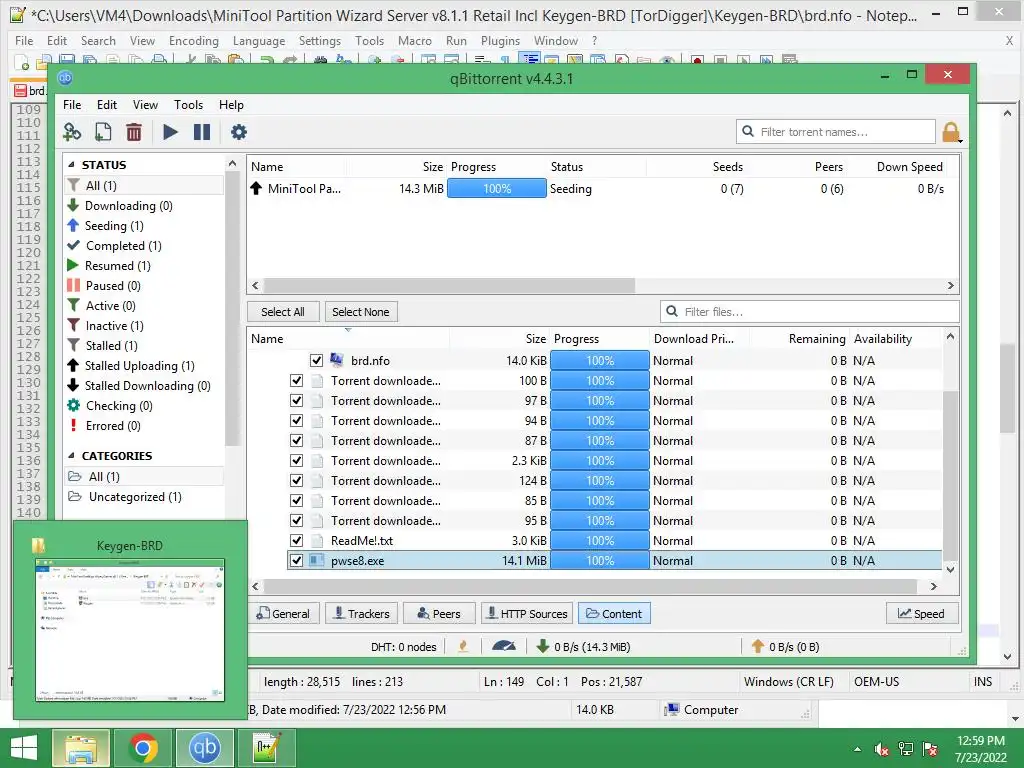
Task: Open the qBittorrent View menu
Action: 145,104
